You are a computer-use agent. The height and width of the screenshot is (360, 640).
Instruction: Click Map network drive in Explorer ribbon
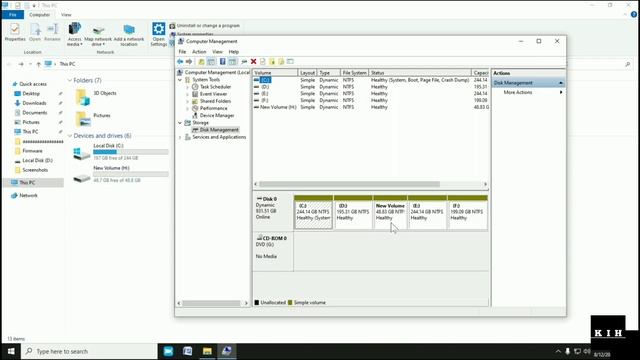tap(98, 34)
